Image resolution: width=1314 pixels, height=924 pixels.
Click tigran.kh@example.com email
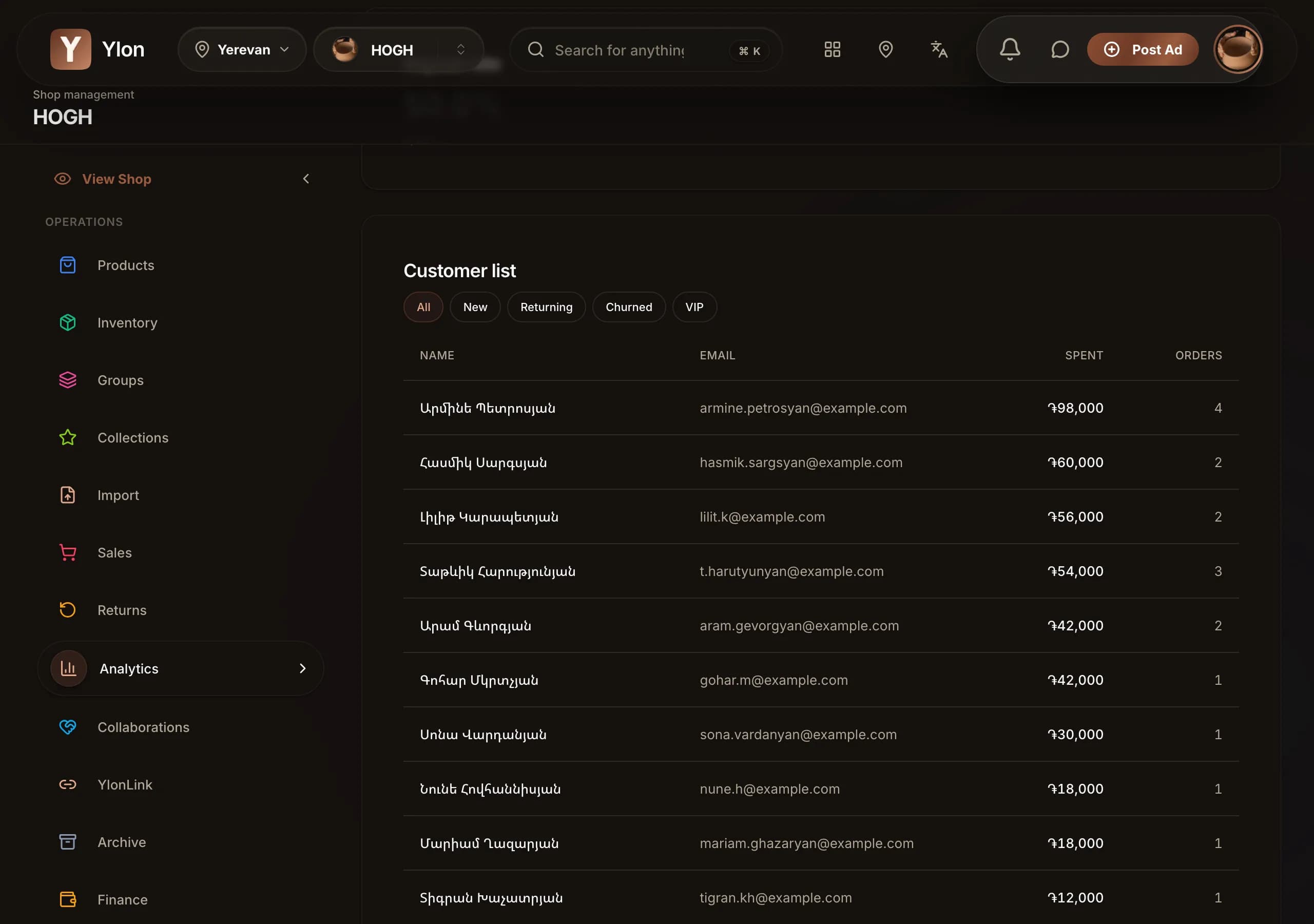[776, 897]
